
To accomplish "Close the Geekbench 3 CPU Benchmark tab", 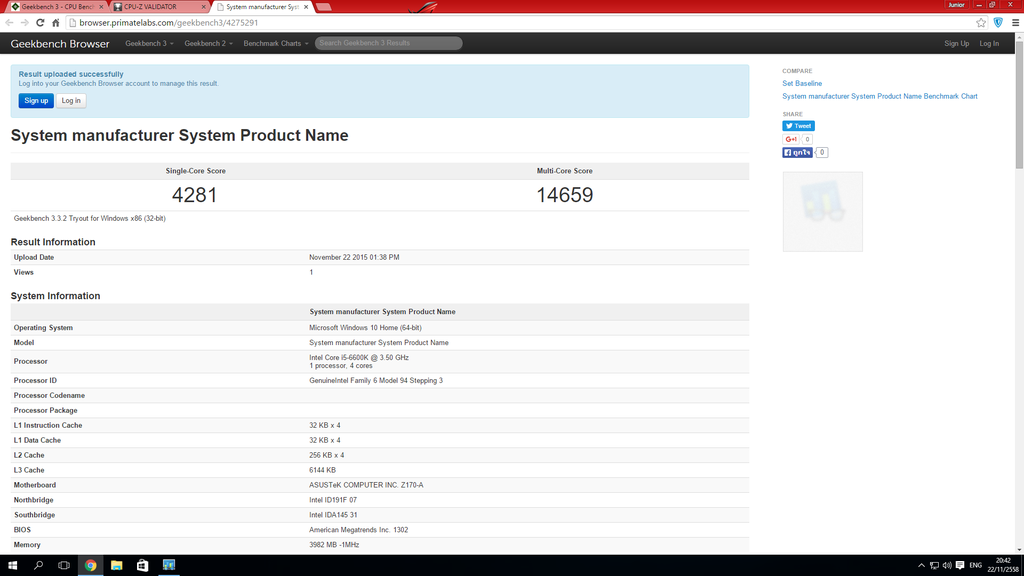I will tap(101, 7).
